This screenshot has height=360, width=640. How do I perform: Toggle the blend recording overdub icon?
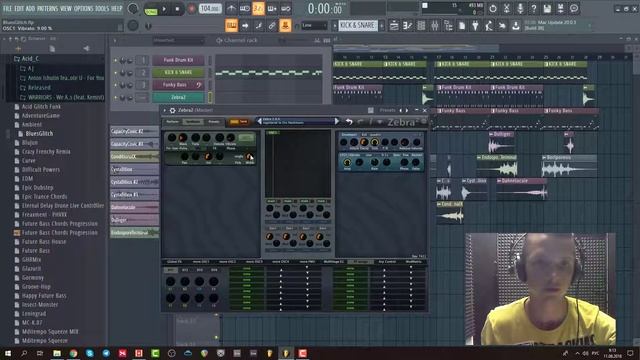point(272,9)
